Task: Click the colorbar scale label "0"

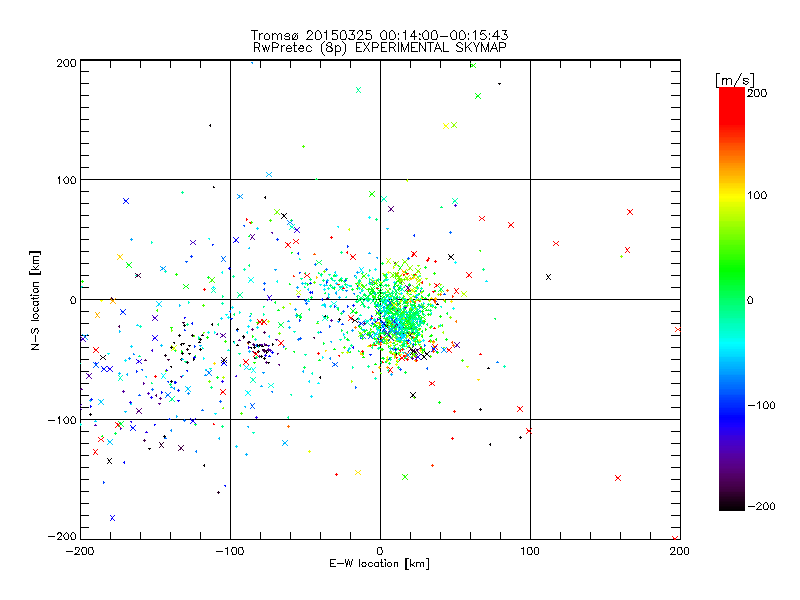Action: pyautogui.click(x=750, y=300)
